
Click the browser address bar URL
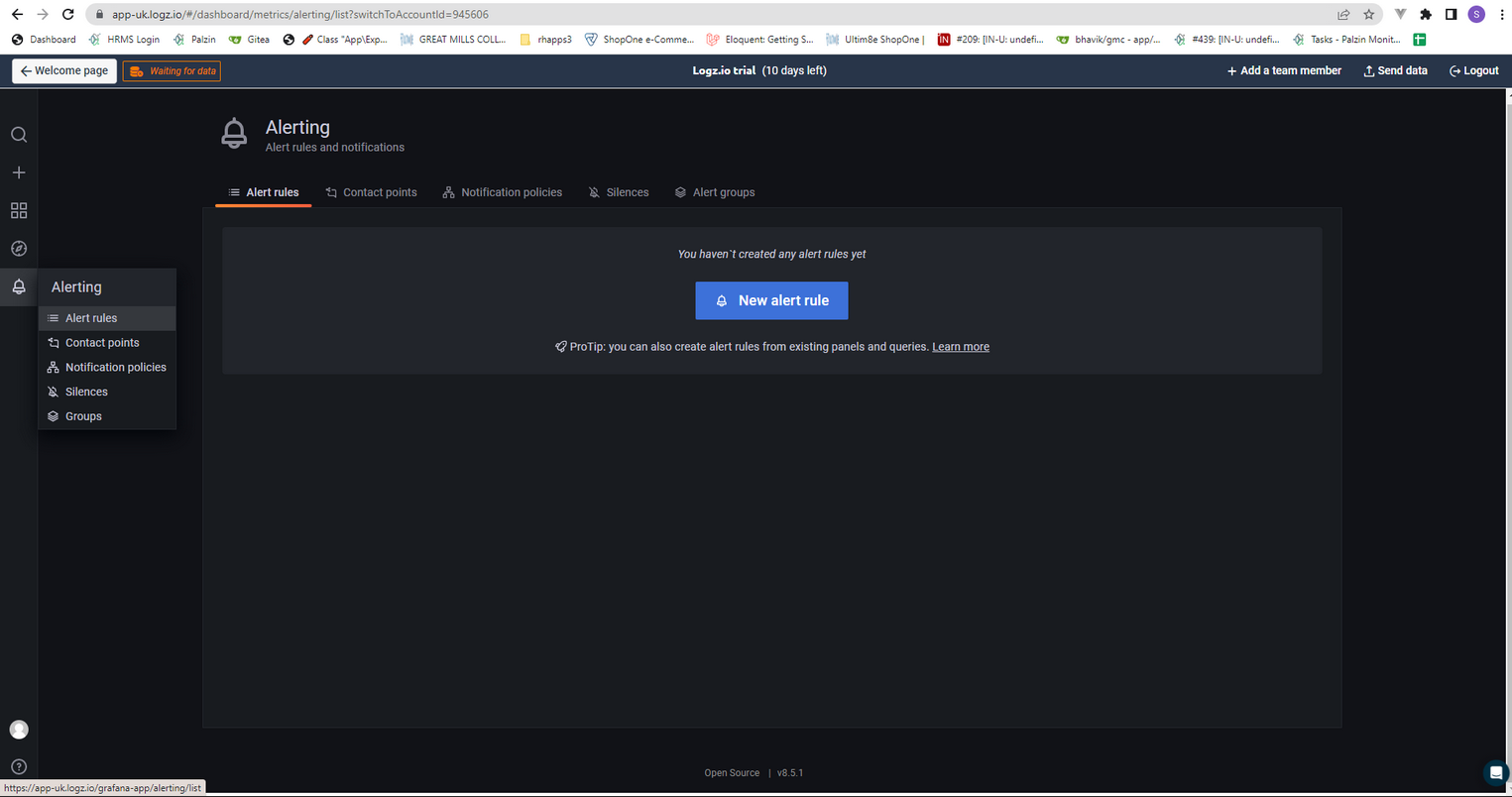pyautogui.click(x=299, y=15)
